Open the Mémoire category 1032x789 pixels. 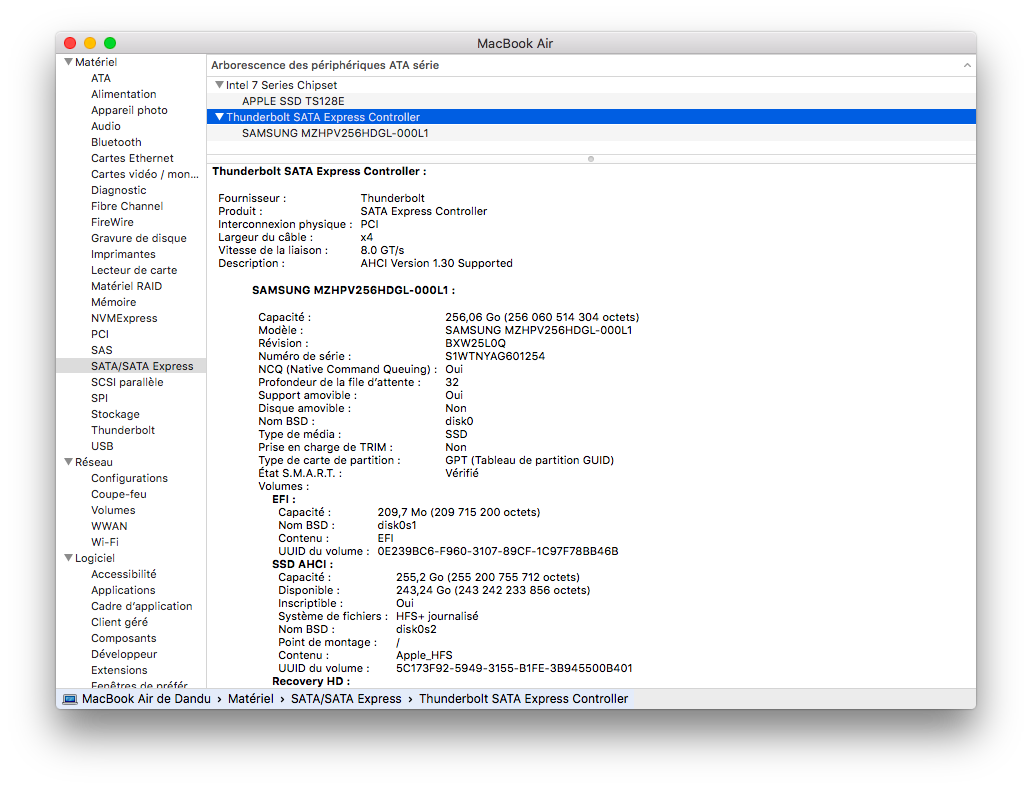coord(113,302)
